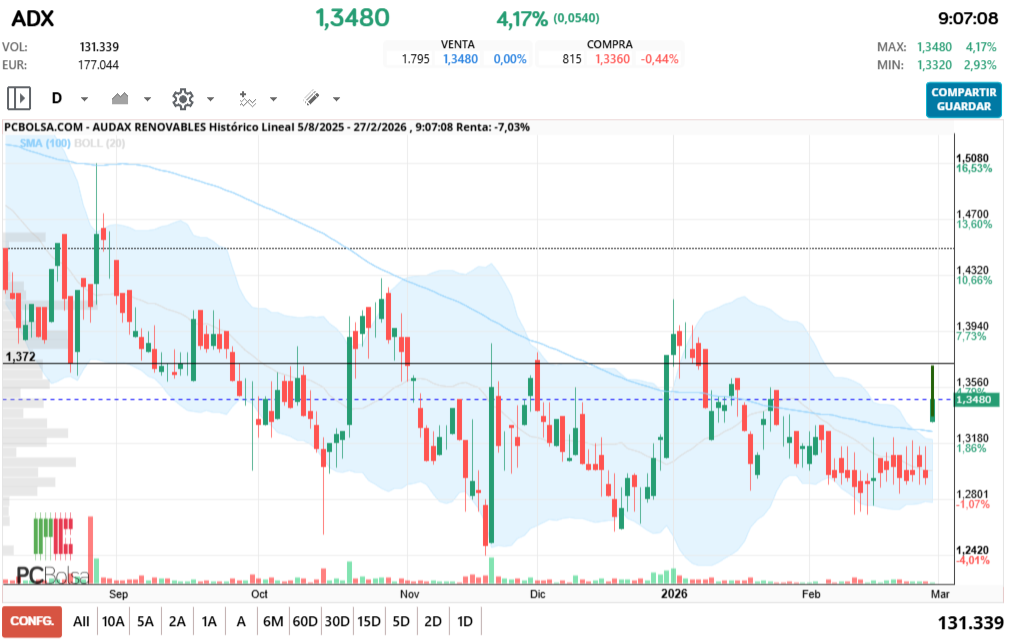Image resolution: width=1017 pixels, height=643 pixels.
Task: Click the red CONFG. button
Action: click(33, 621)
